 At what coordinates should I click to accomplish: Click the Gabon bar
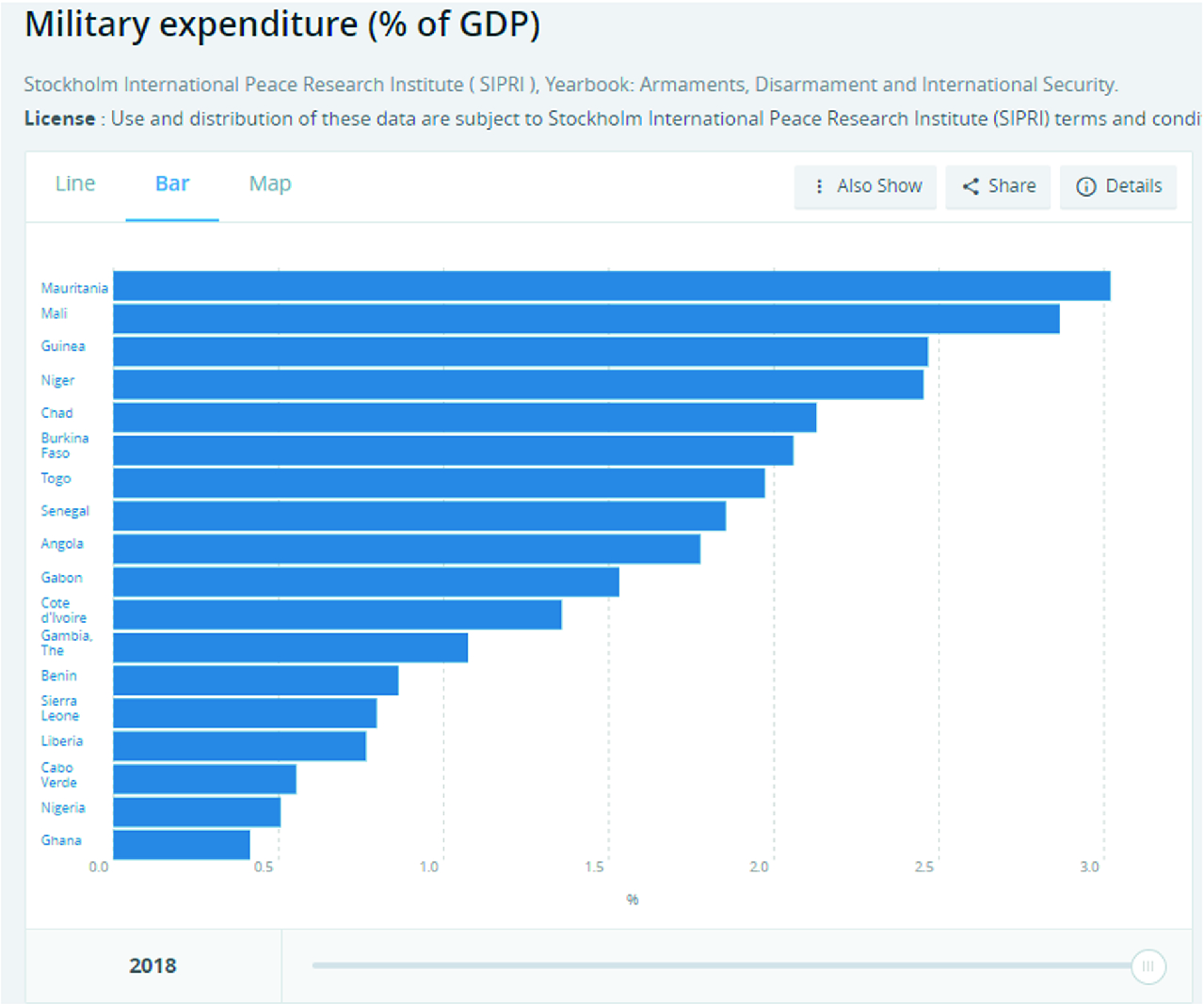point(365,582)
